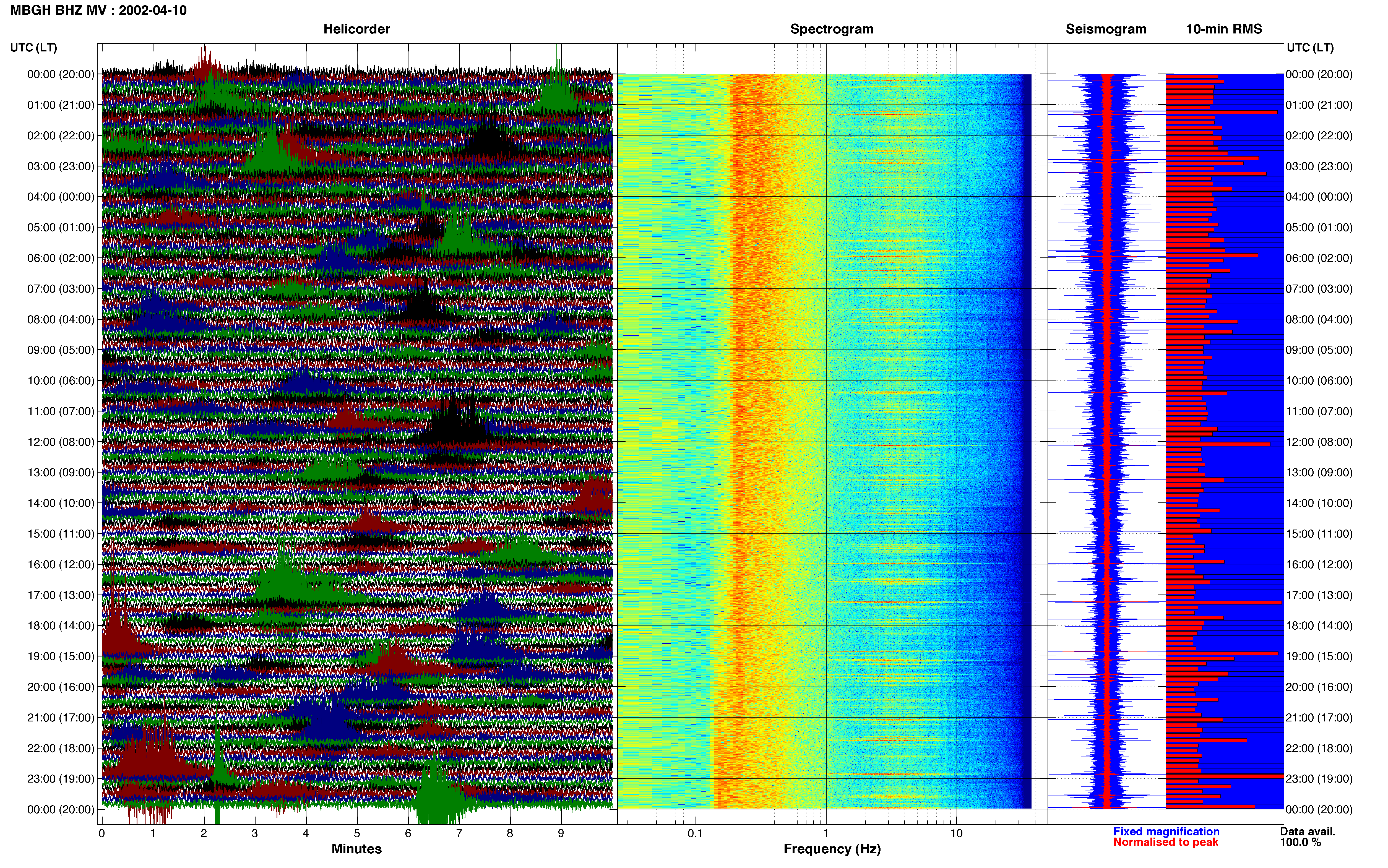Viewport: 1388px width, 868px height.
Task: Click the '4' tick on the Minutes axis
Action: tap(306, 833)
